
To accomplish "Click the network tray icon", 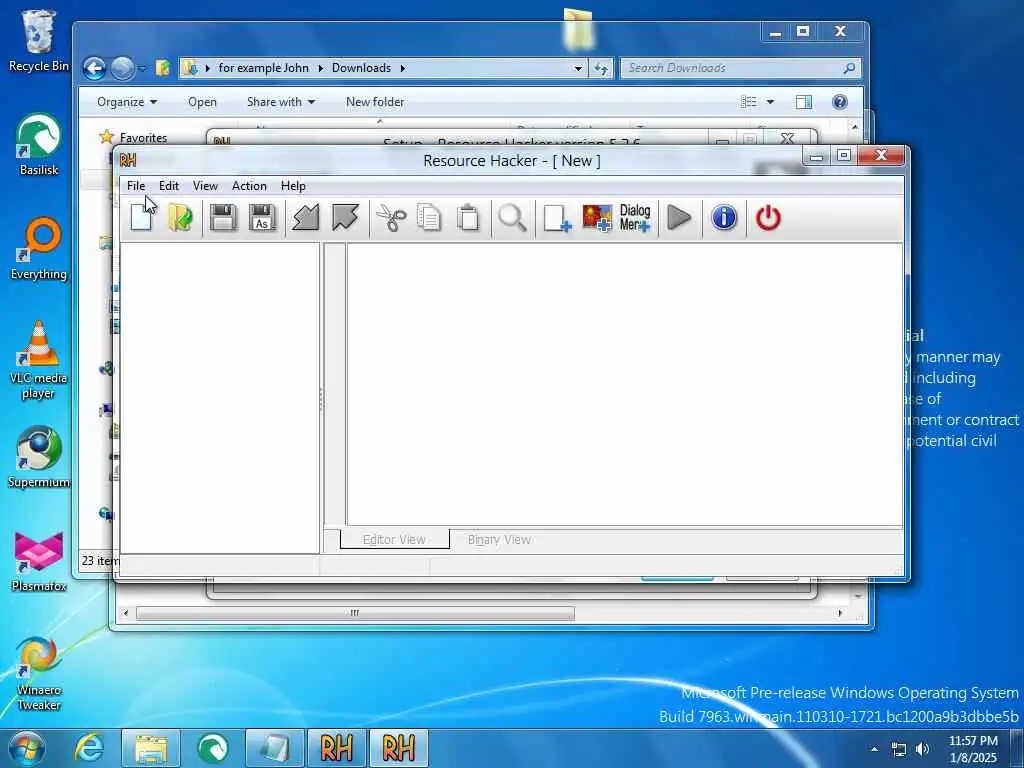I will pos(899,749).
